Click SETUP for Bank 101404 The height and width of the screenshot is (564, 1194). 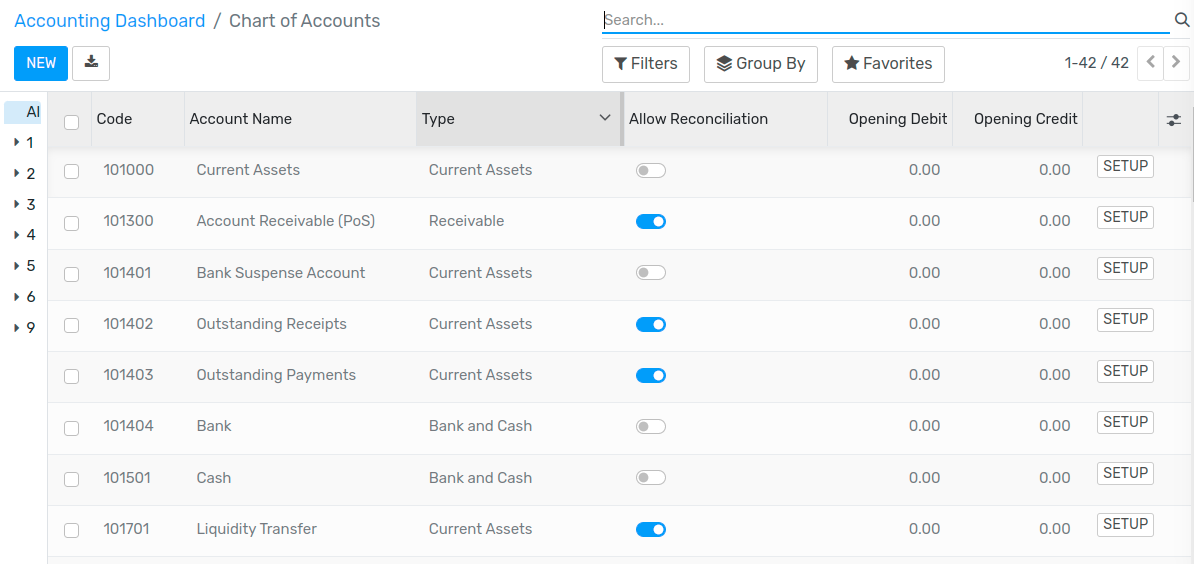1125,422
